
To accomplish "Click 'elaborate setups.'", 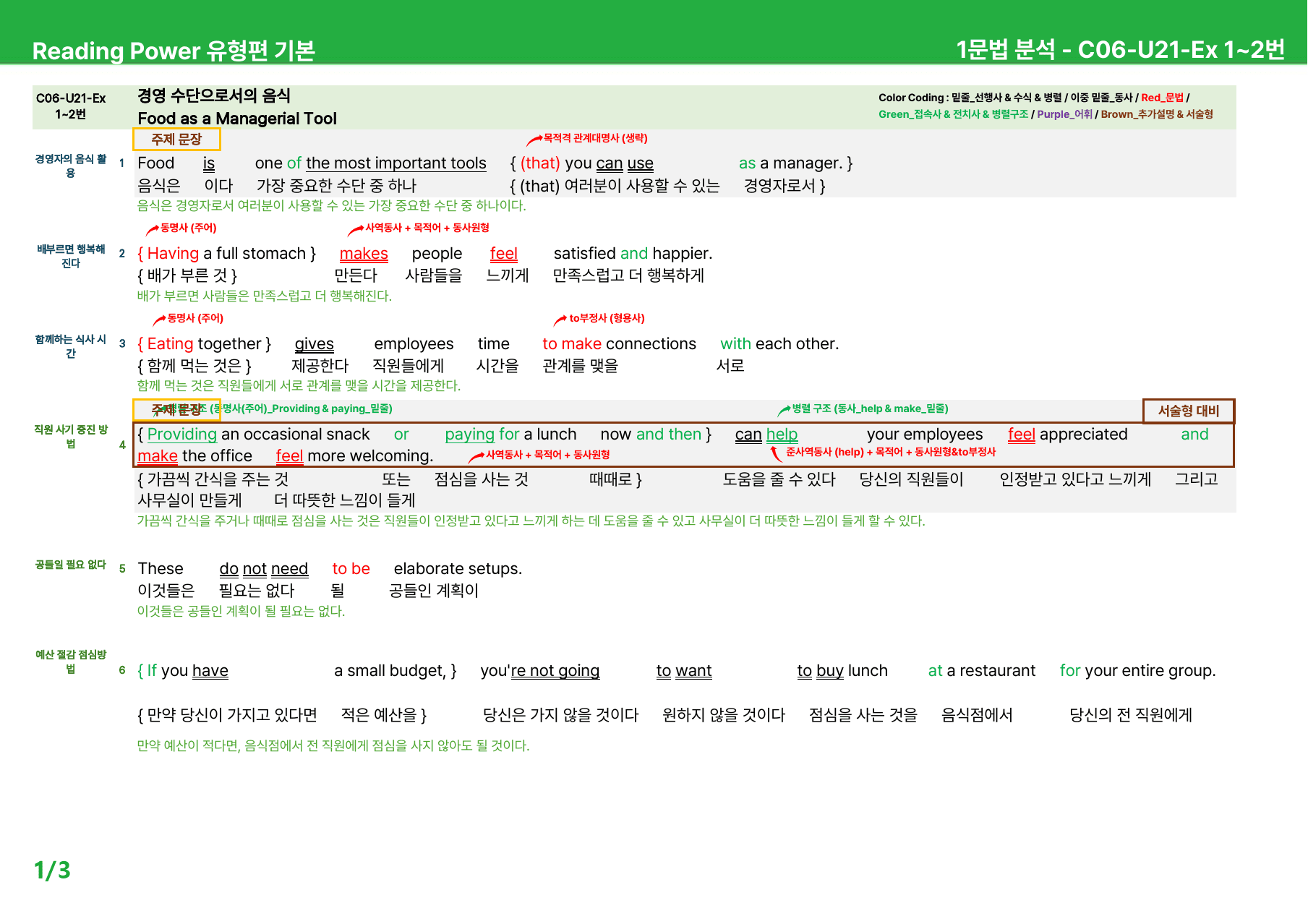I will click(x=458, y=569).
